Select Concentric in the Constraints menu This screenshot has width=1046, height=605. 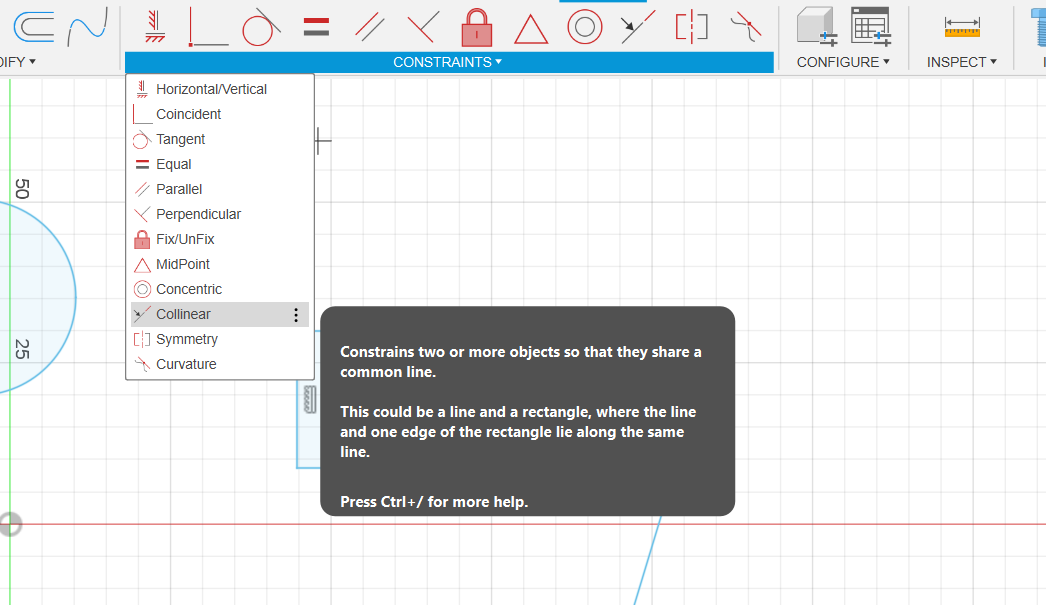[219, 289]
